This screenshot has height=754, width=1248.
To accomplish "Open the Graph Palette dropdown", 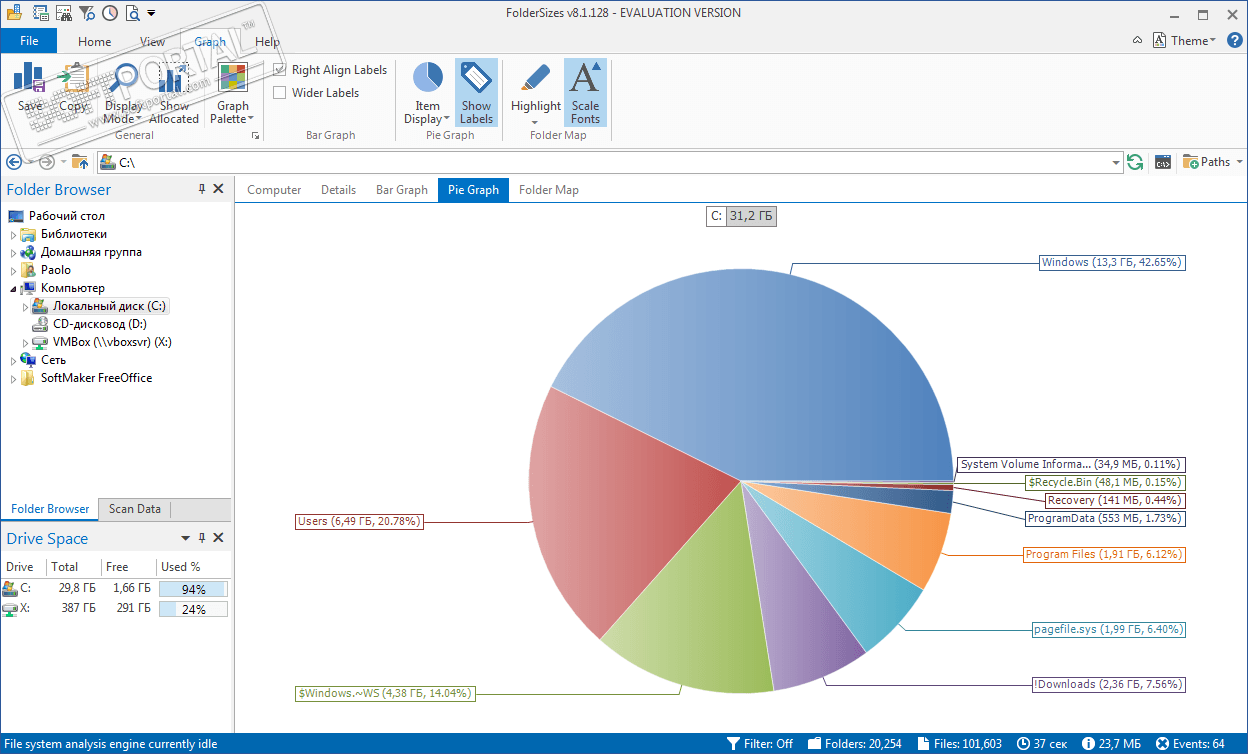I will pyautogui.click(x=232, y=93).
